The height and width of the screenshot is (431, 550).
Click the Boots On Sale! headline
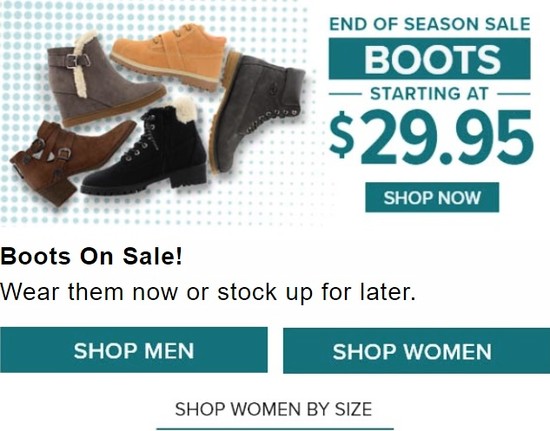coord(92,256)
